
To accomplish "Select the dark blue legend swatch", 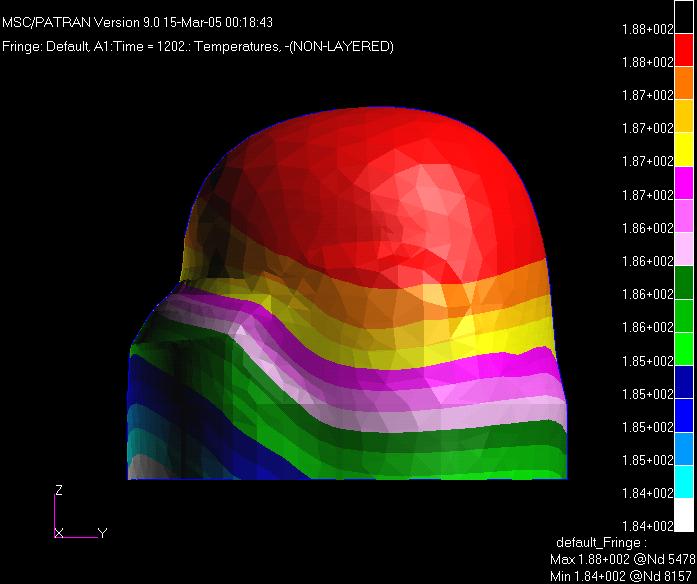I will pos(684,382).
